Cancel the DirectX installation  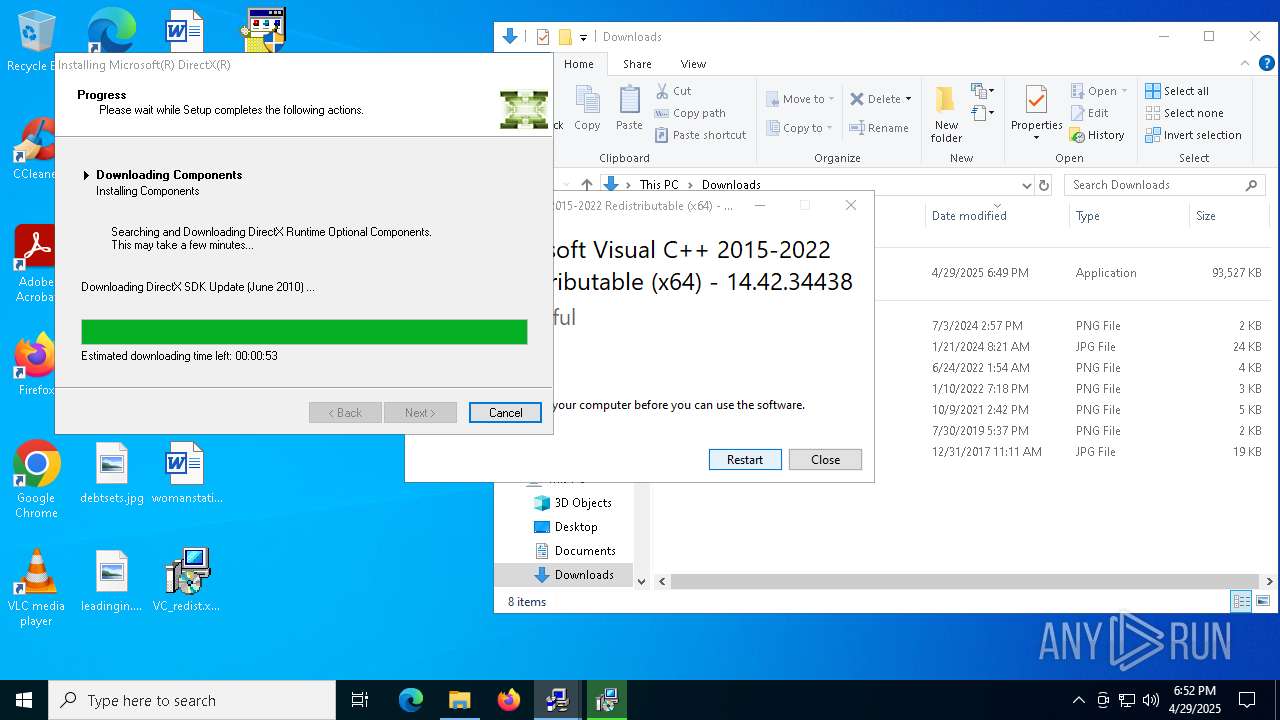[x=505, y=413]
